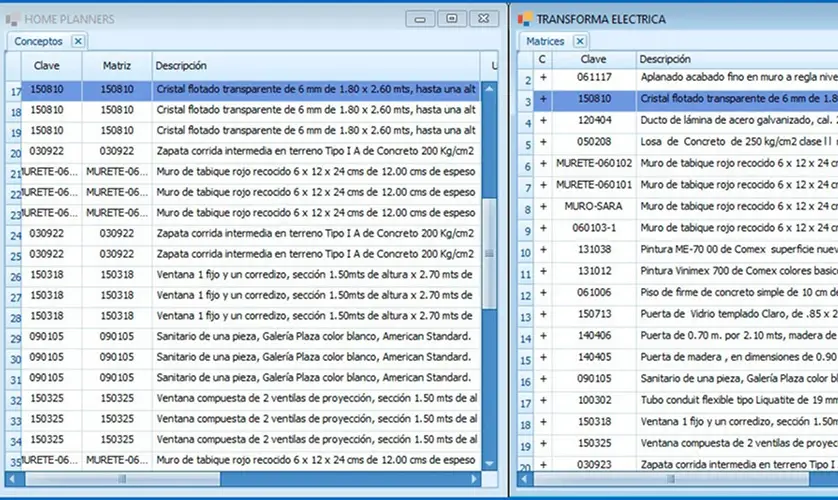Screen dimensions: 838x500
Task: Click the Descripción header in Matrices grid
Action: coord(664,59)
